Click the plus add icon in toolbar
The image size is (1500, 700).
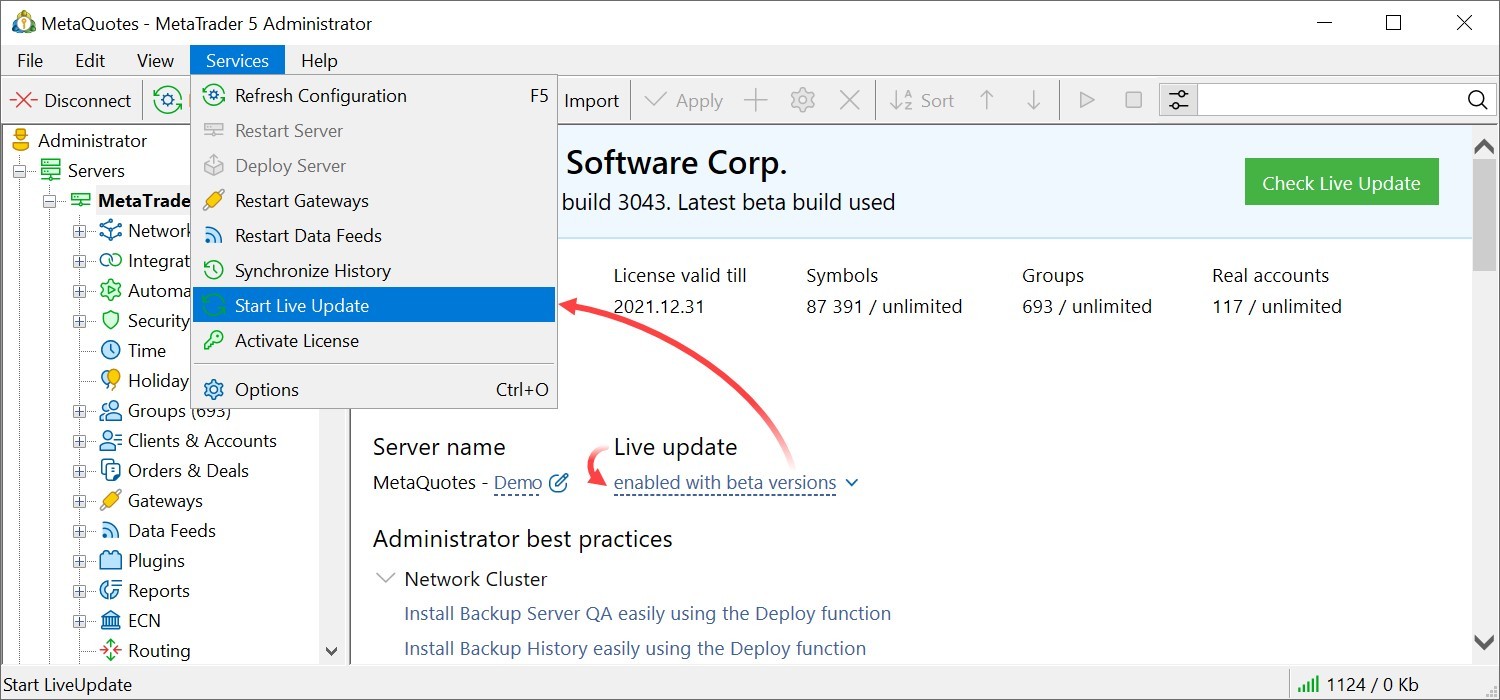tap(756, 100)
